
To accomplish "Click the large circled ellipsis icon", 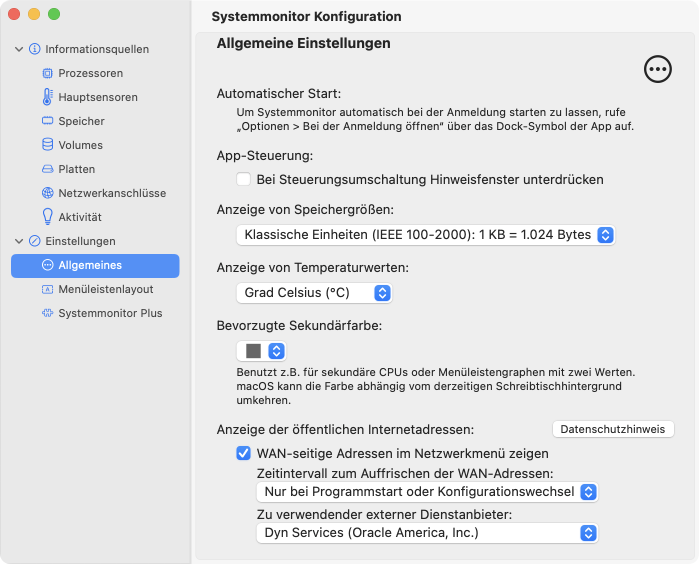I will tap(658, 69).
